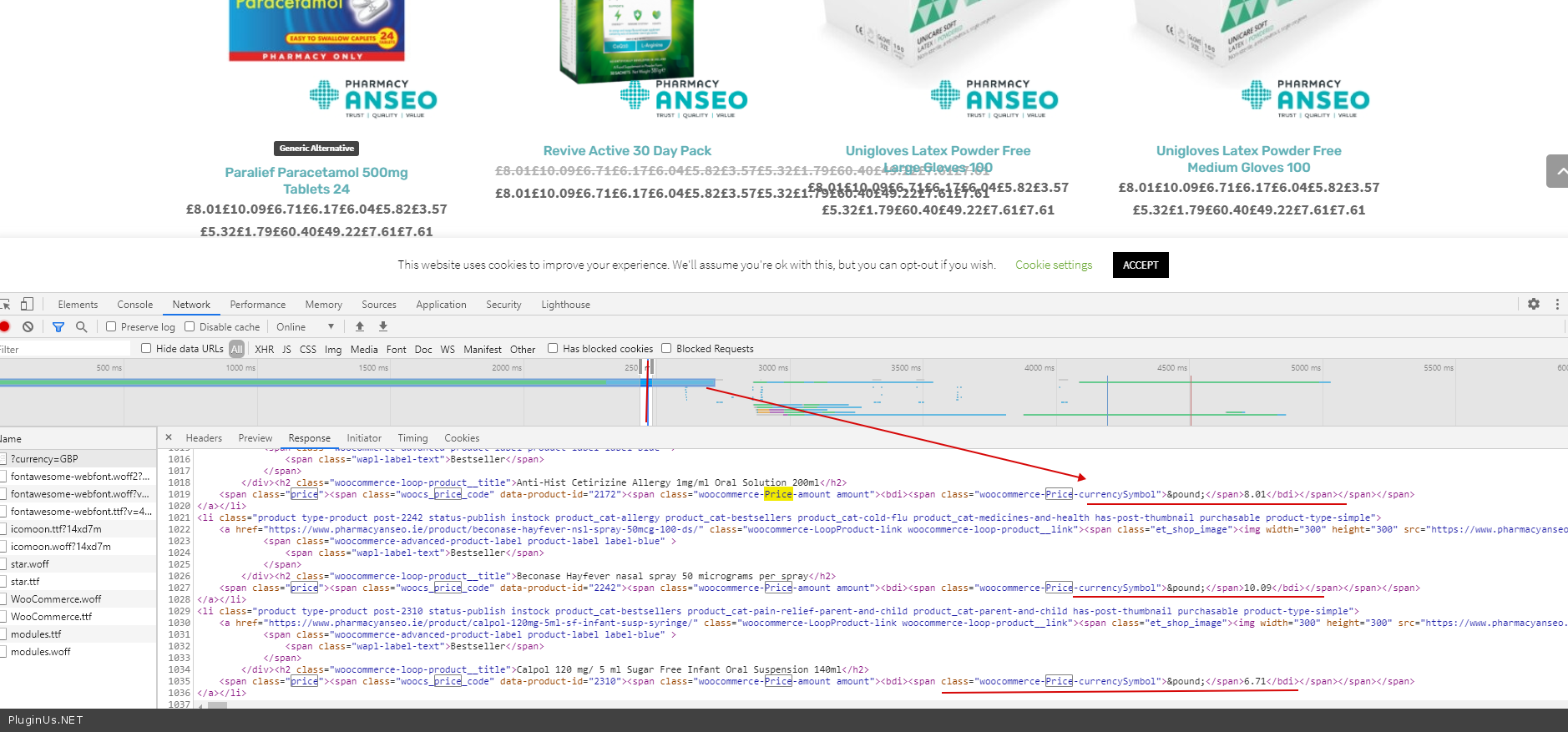
Task: Click the import HAR upload arrow
Action: [x=360, y=327]
